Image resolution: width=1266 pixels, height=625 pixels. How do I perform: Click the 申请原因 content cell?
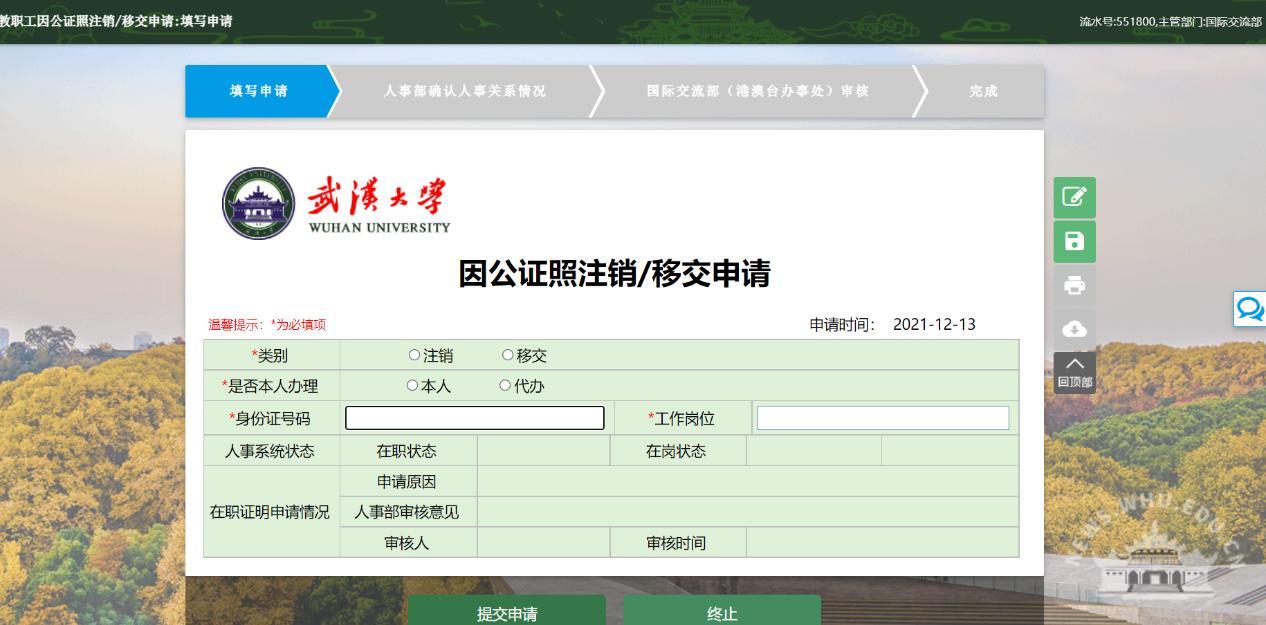pyautogui.click(x=747, y=481)
